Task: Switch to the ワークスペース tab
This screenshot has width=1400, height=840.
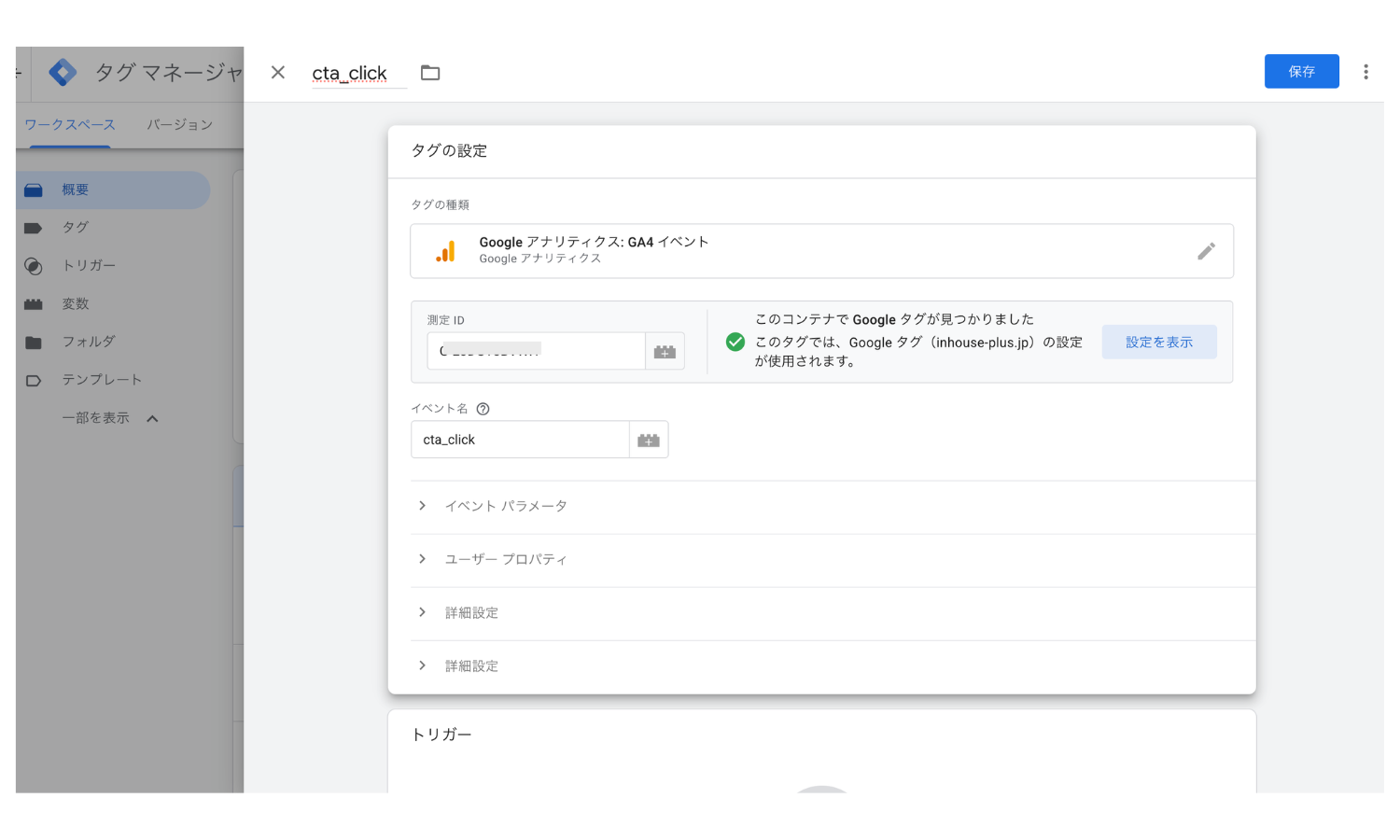Action: tap(70, 124)
